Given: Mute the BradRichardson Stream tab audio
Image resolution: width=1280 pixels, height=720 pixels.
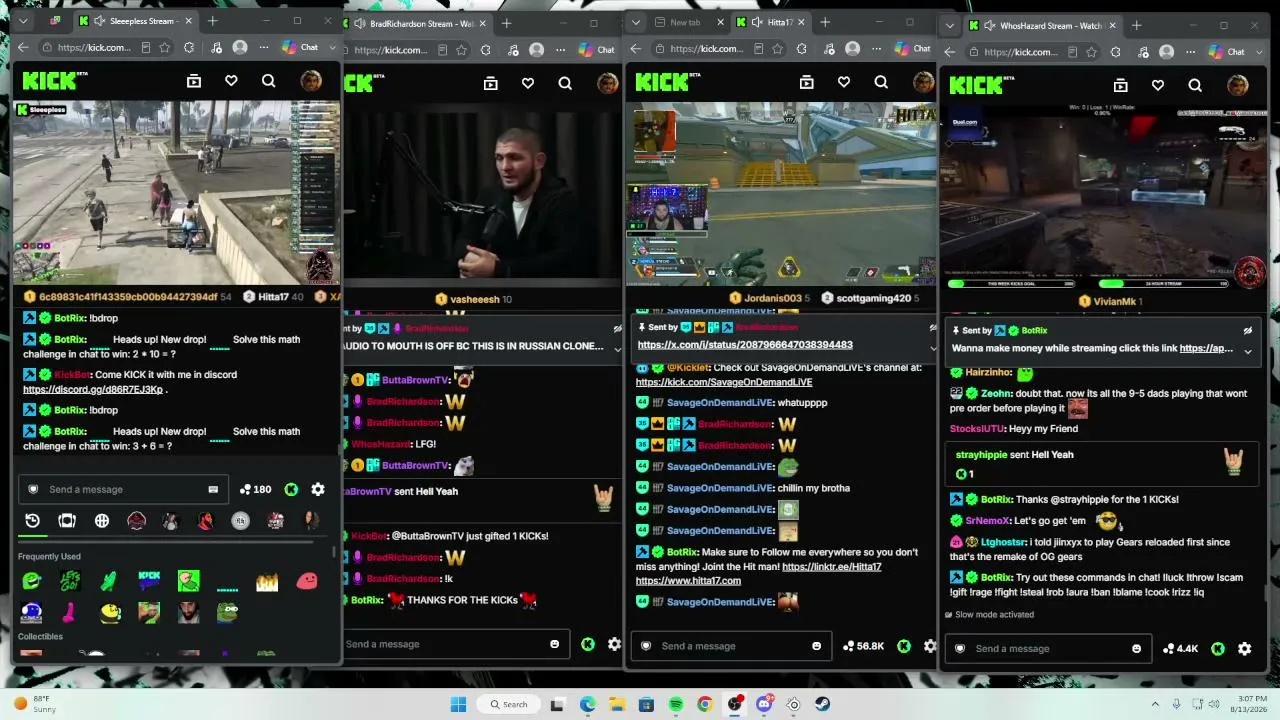Looking at the screenshot, I should click(x=360, y=23).
